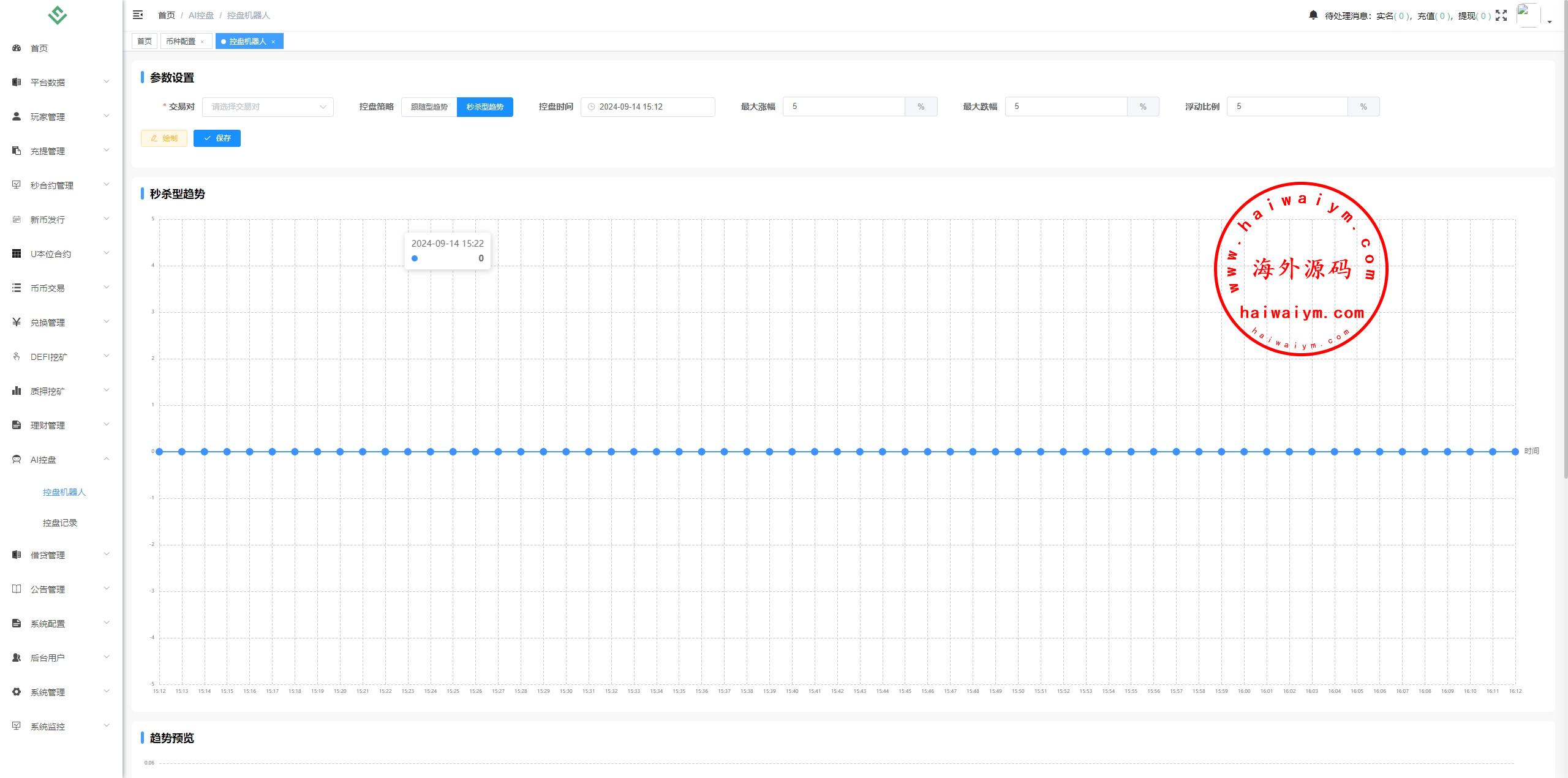Click the 控盘时间 datetime input field
The height and width of the screenshot is (778, 1568).
point(647,107)
